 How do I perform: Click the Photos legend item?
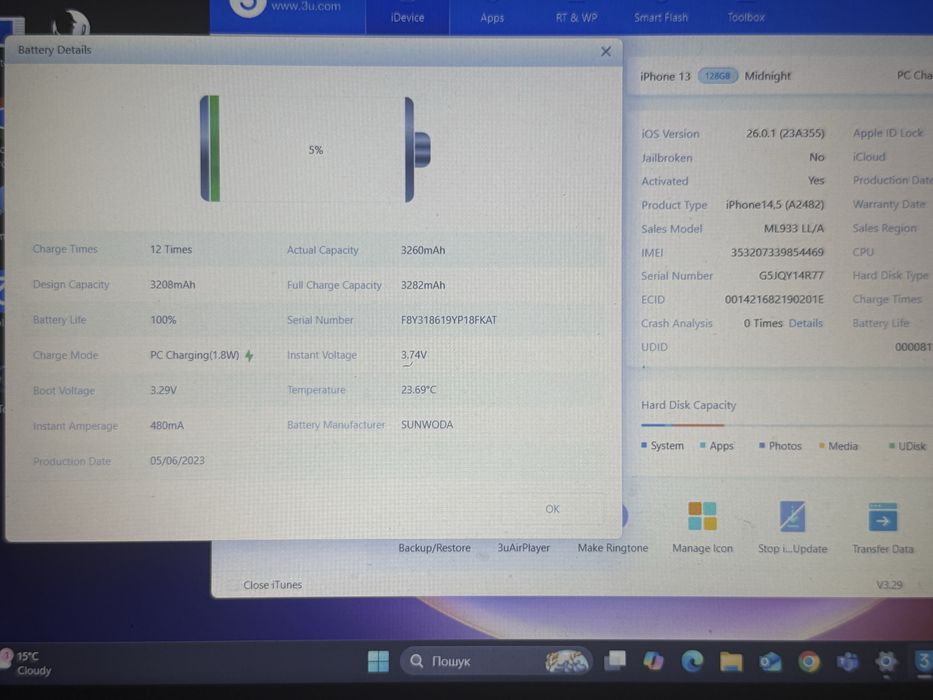[x=780, y=446]
